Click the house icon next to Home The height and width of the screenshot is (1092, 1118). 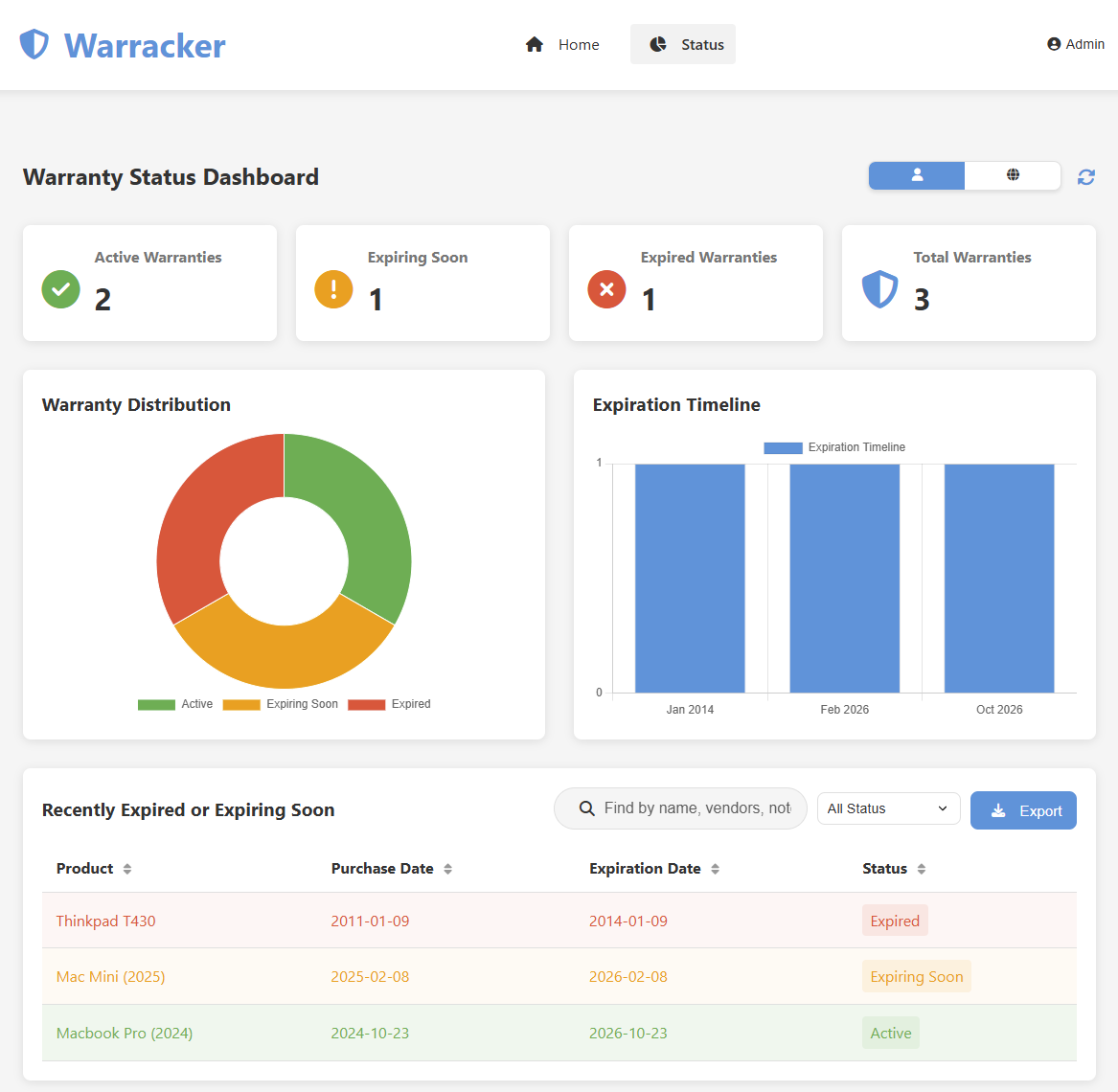pos(534,44)
